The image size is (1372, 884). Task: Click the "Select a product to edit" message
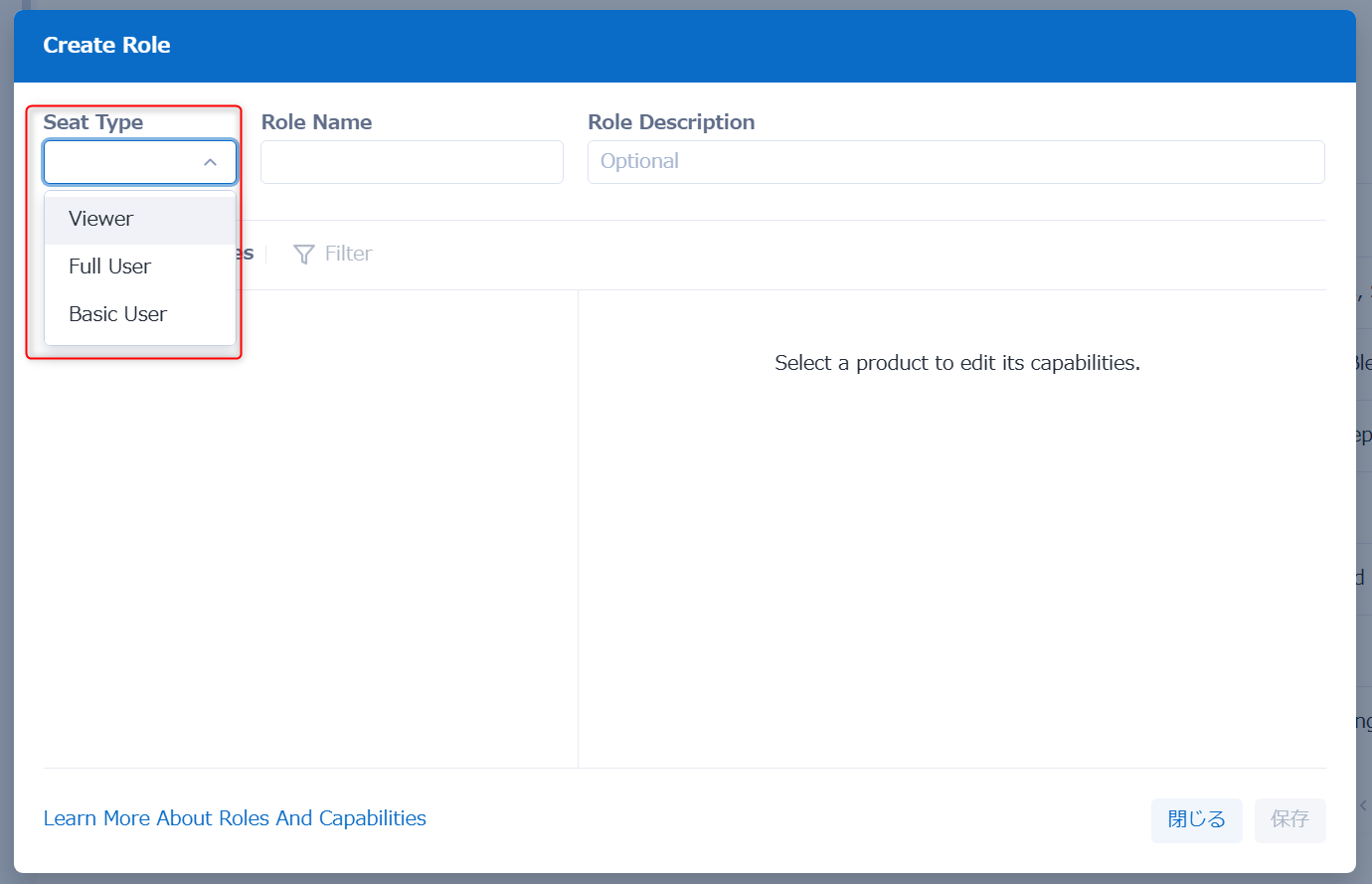(x=957, y=363)
